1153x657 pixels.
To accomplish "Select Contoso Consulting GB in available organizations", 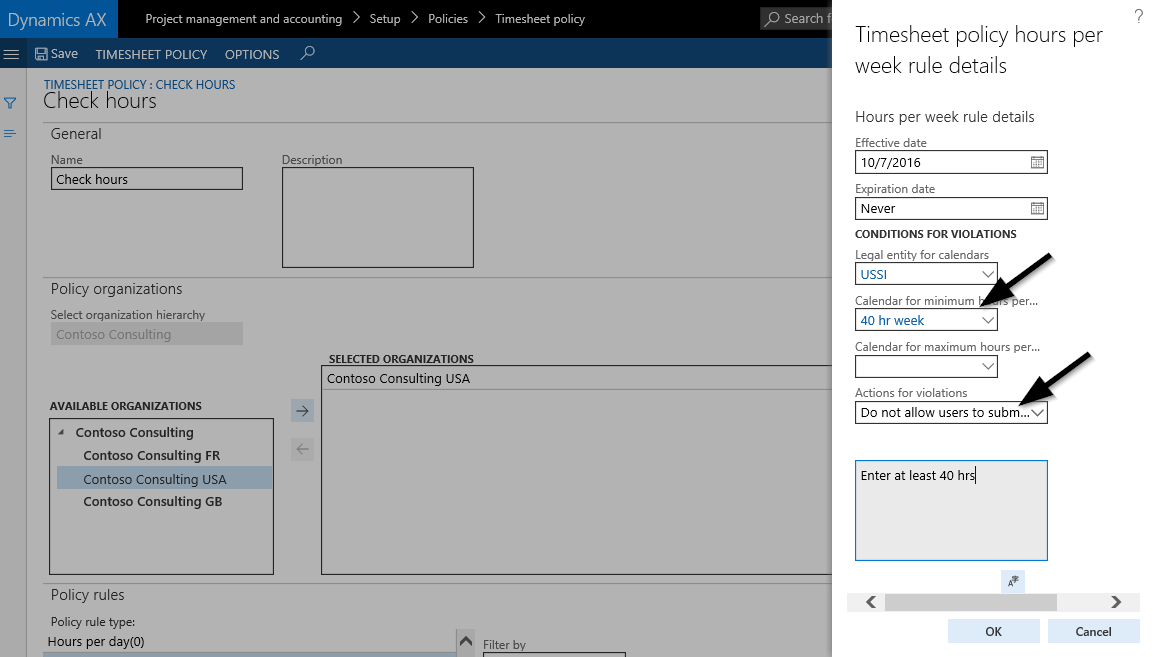I will click(x=152, y=502).
